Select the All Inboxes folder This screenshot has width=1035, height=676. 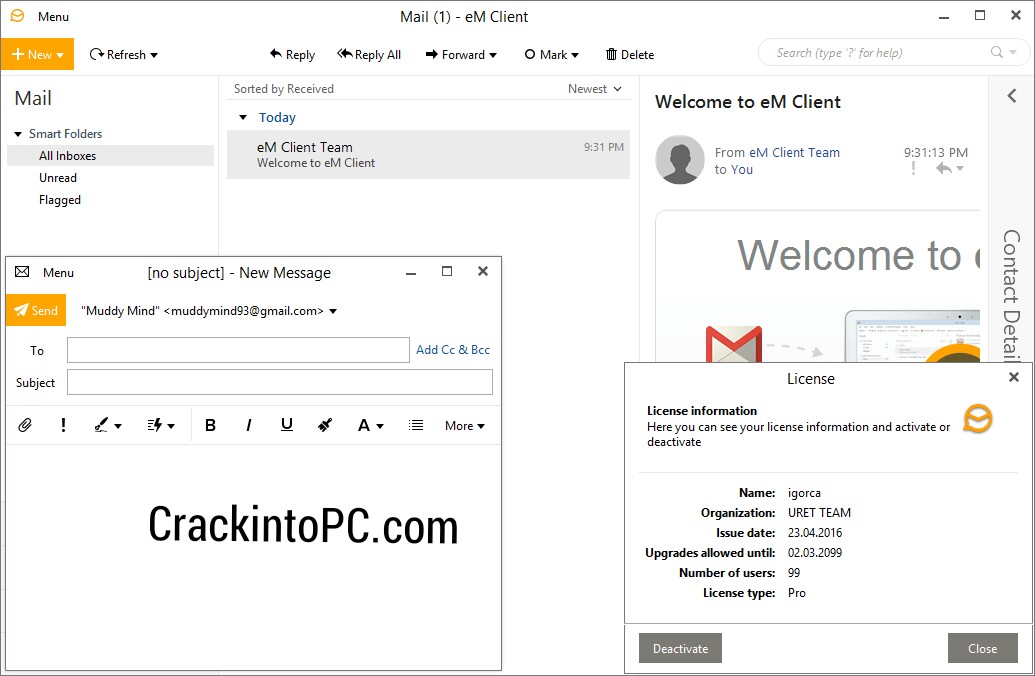[110, 156]
